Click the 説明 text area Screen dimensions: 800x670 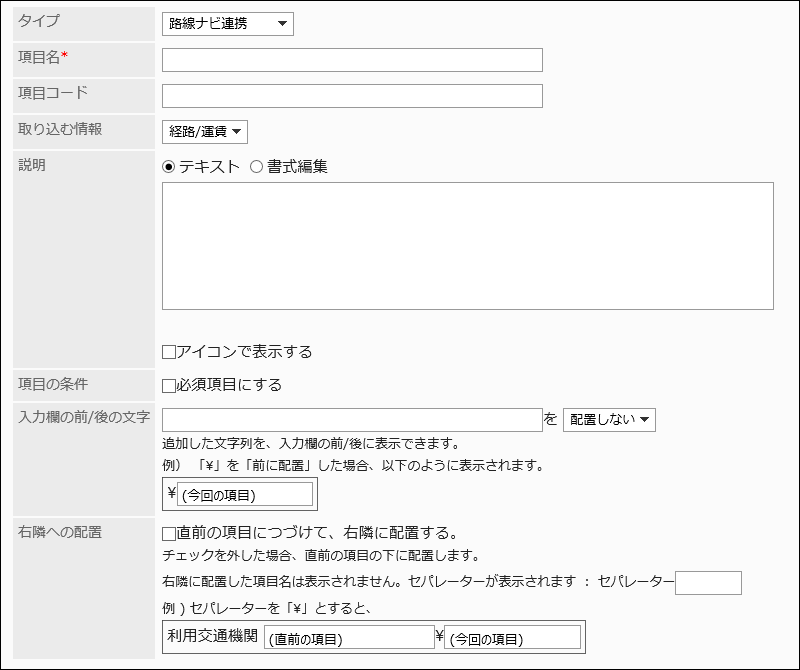467,246
